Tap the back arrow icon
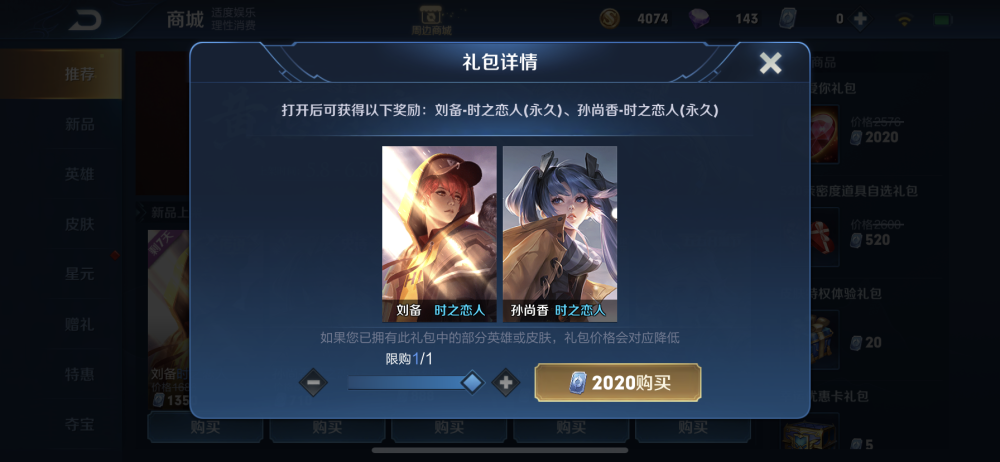The image size is (1000, 462). (x=85, y=20)
